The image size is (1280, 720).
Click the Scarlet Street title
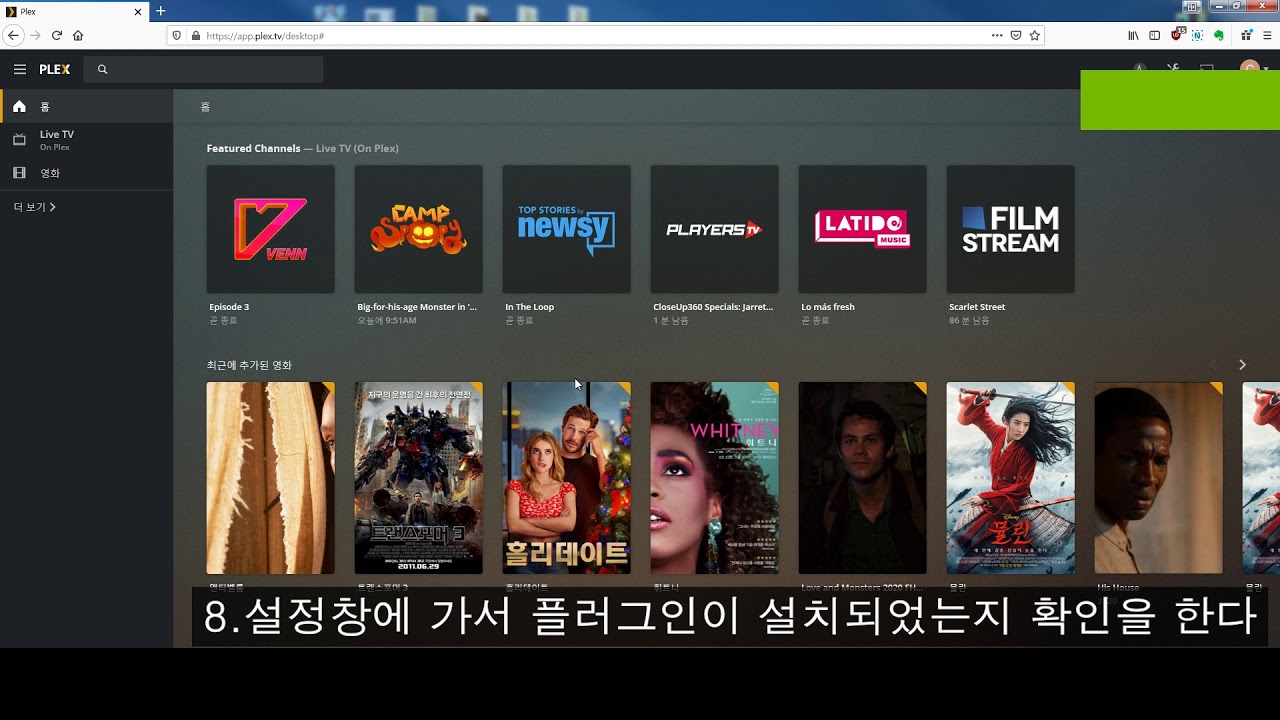977,307
